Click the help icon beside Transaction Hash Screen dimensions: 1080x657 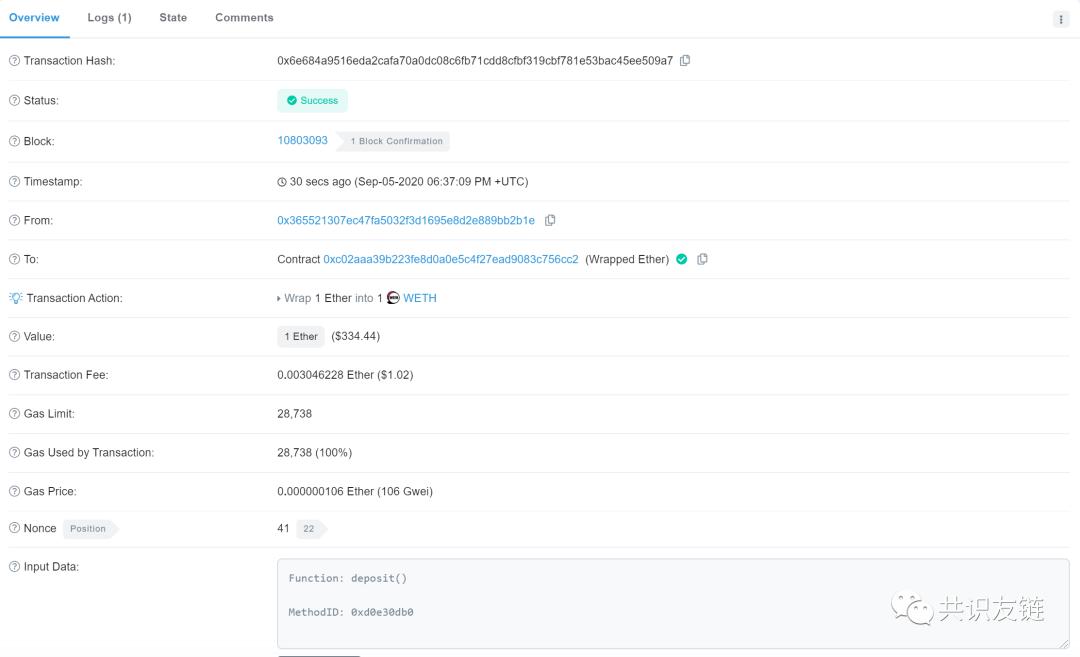(x=14, y=61)
